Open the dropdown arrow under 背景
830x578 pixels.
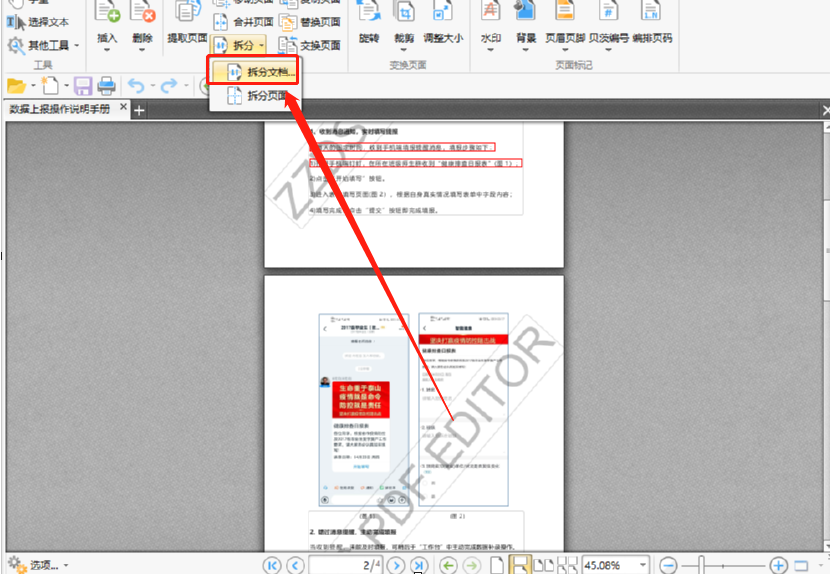tap(526, 50)
